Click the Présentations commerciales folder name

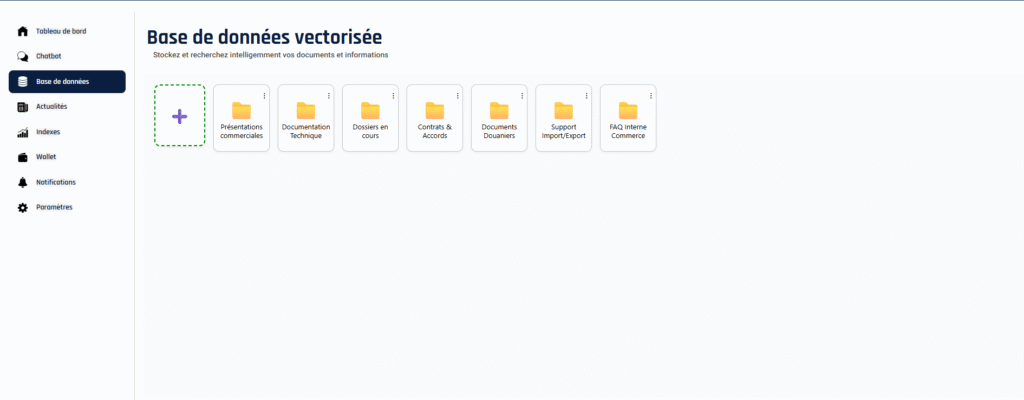[242, 131]
